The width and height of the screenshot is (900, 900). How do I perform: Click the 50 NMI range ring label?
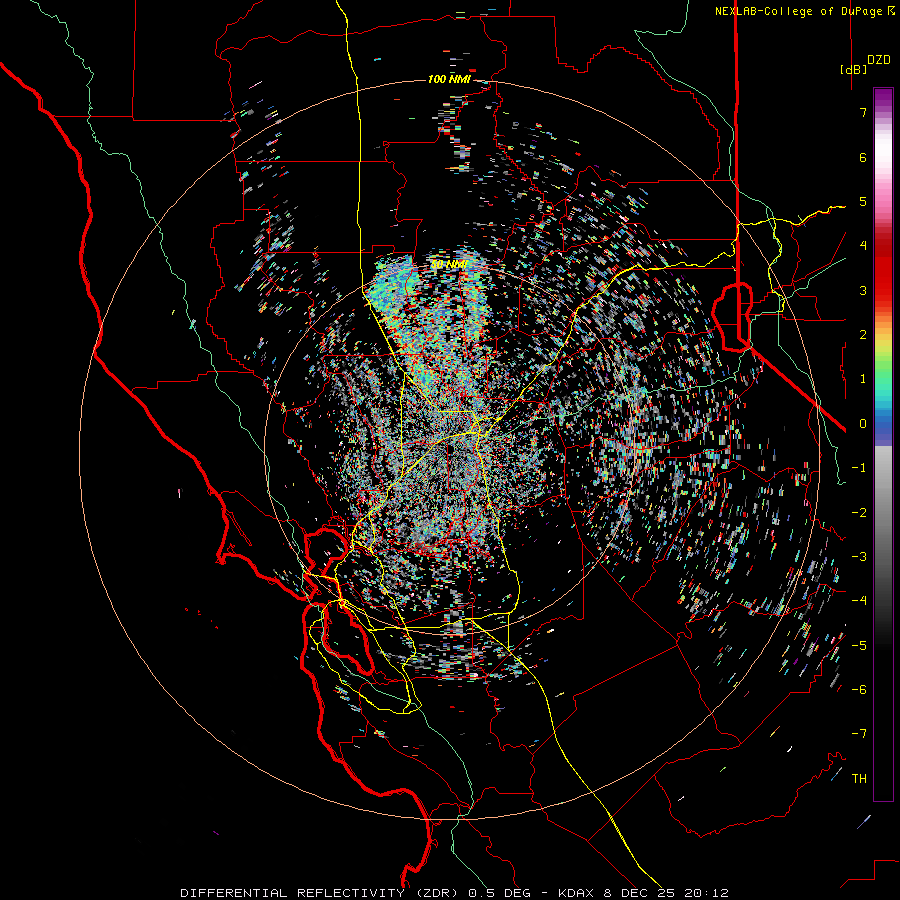coord(449,265)
